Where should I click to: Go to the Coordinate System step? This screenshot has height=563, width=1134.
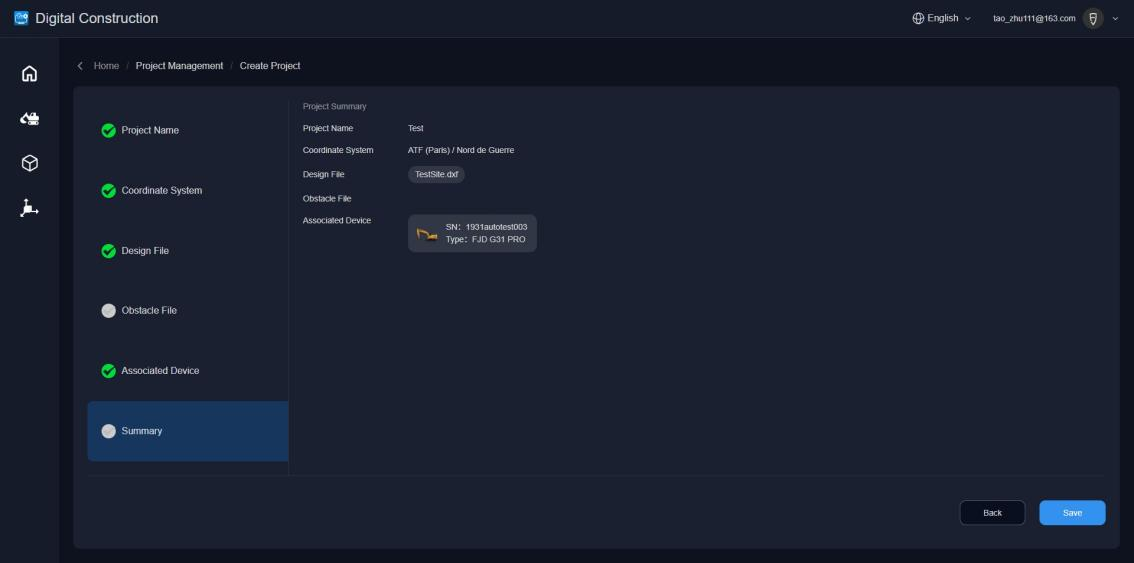click(x=161, y=191)
